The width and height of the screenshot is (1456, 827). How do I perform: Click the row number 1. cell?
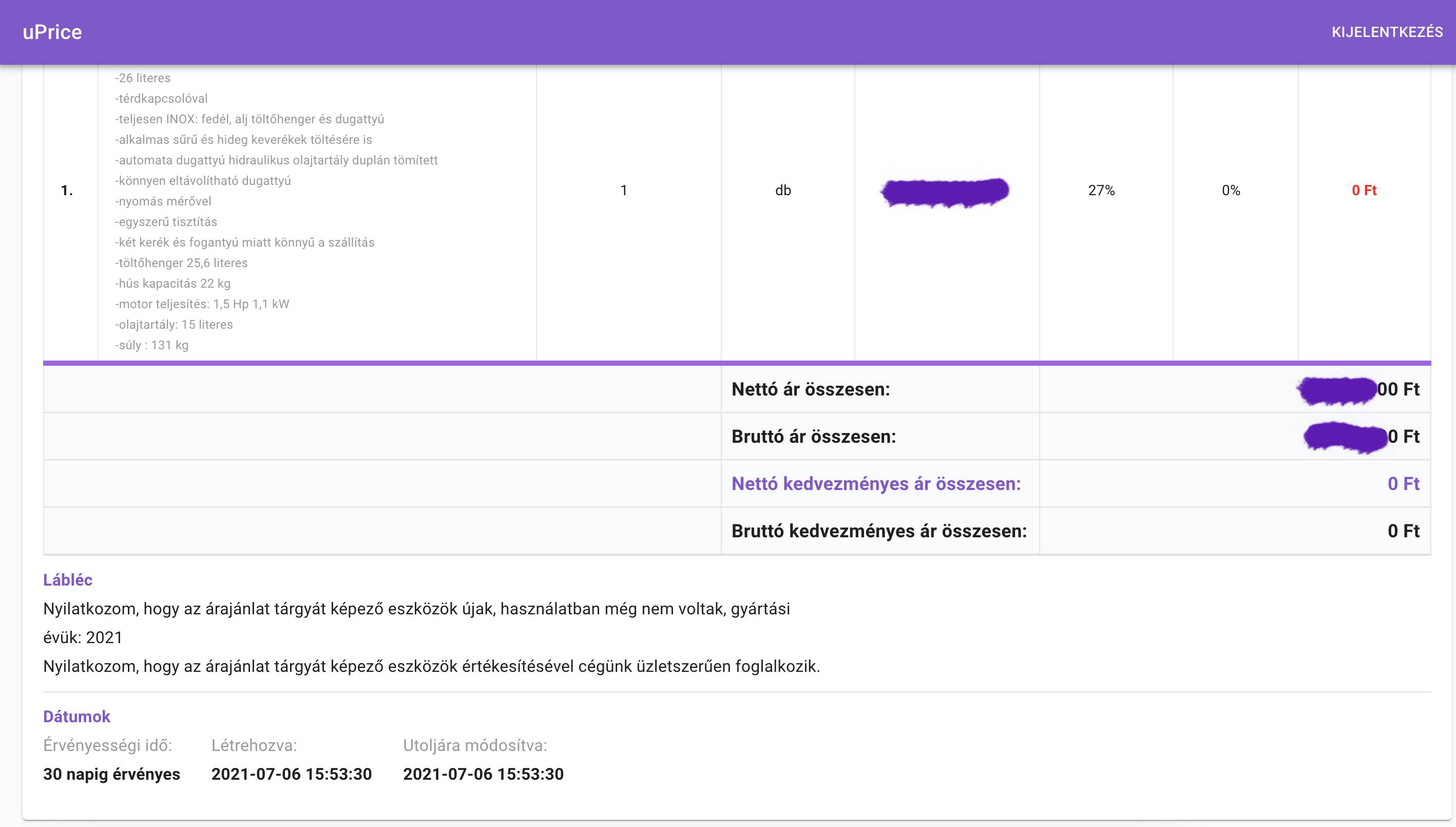point(67,190)
